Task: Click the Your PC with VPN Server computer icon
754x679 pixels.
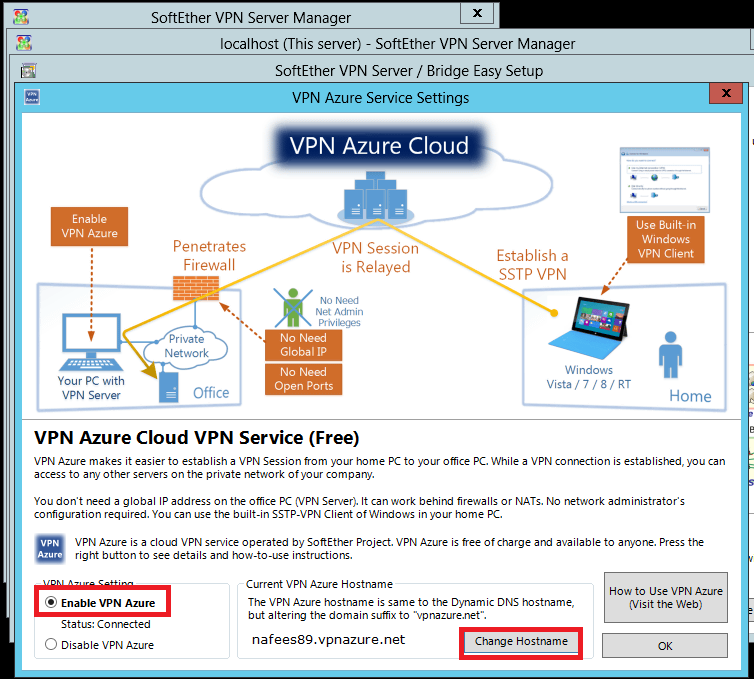Action: tap(91, 342)
